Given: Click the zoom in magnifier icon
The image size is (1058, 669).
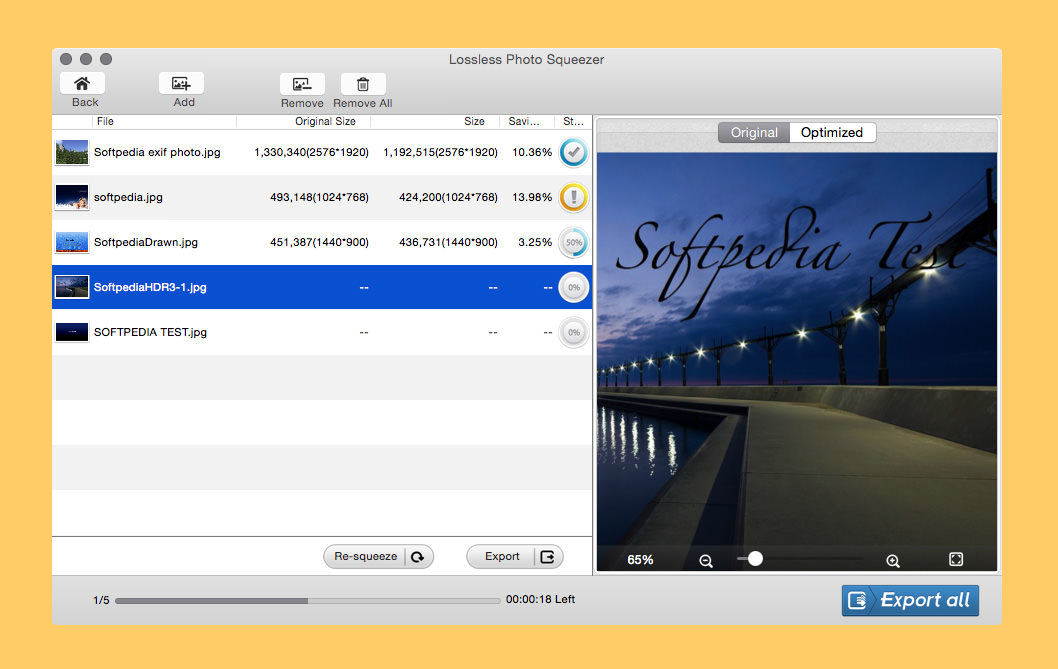Looking at the screenshot, I should click(x=893, y=560).
